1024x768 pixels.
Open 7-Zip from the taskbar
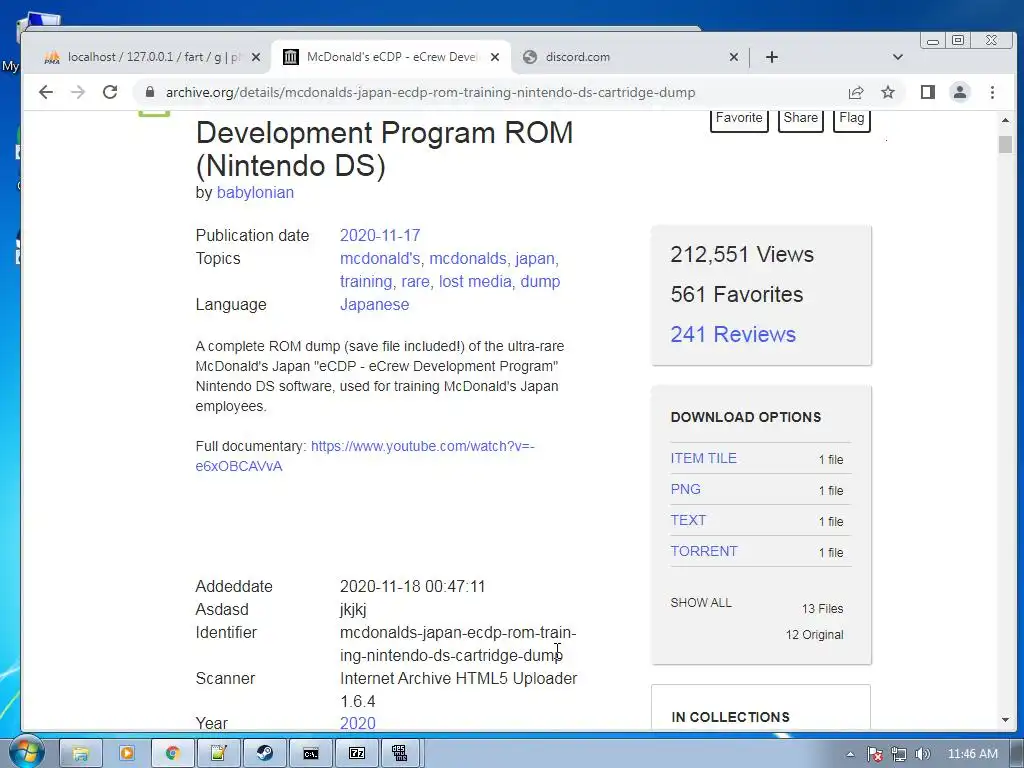click(x=357, y=754)
